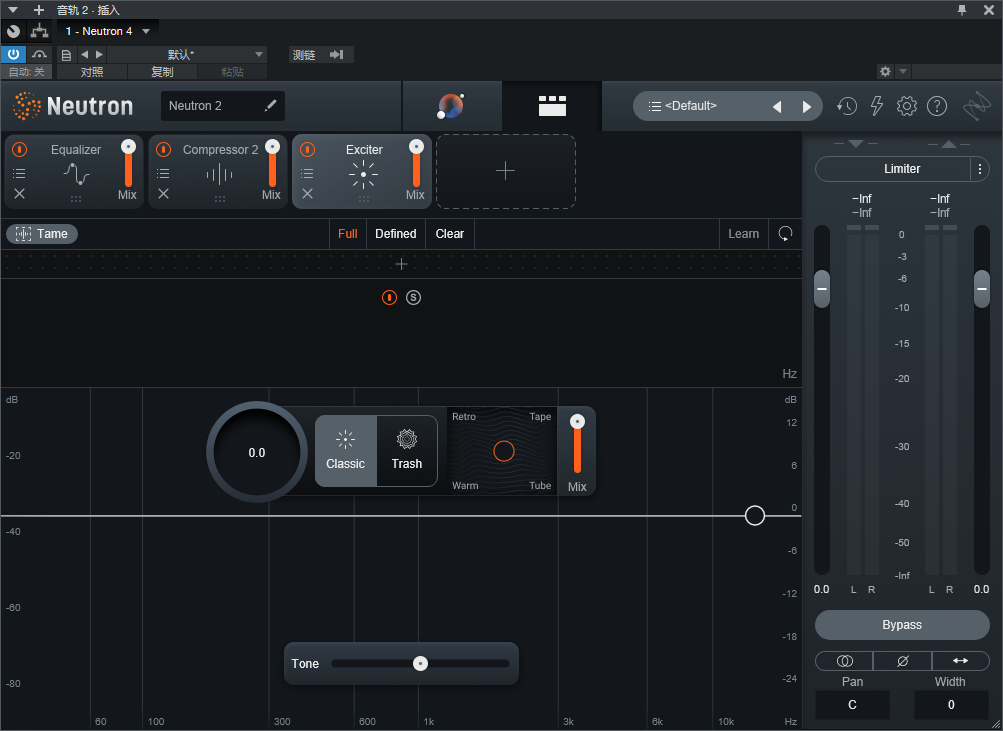Screen dimensions: 1003x731
Task: Go to previous preset arrow
Action: pyautogui.click(x=777, y=107)
